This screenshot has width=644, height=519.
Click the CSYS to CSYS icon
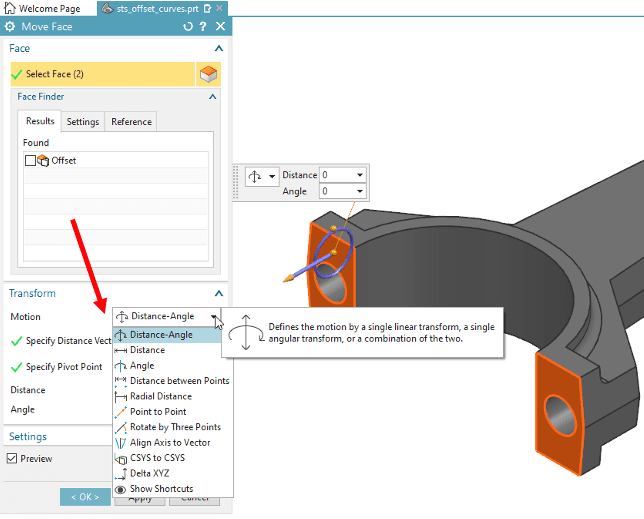(121, 459)
